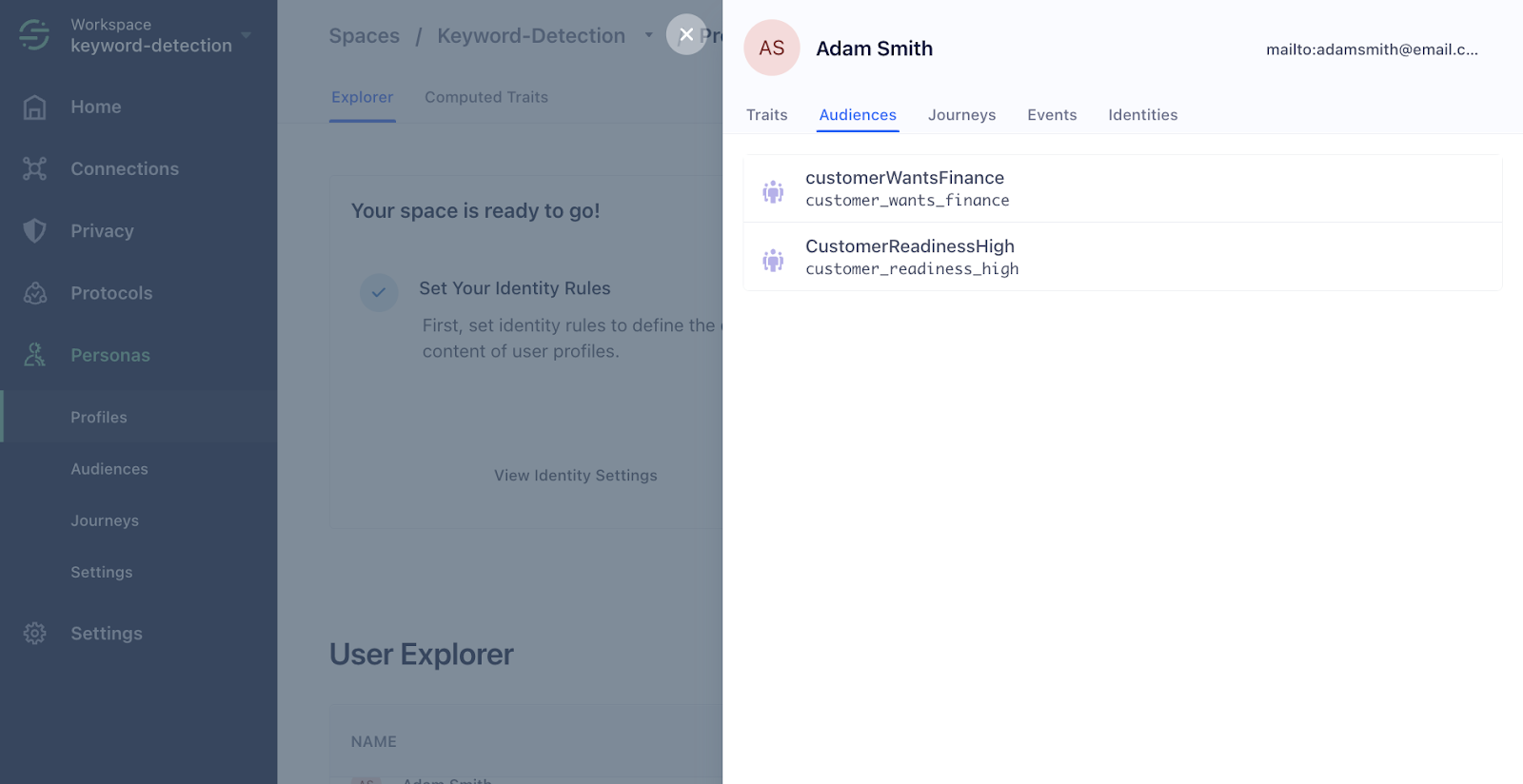Open main Settings with gear icon
The image size is (1523, 784).
pyautogui.click(x=107, y=634)
